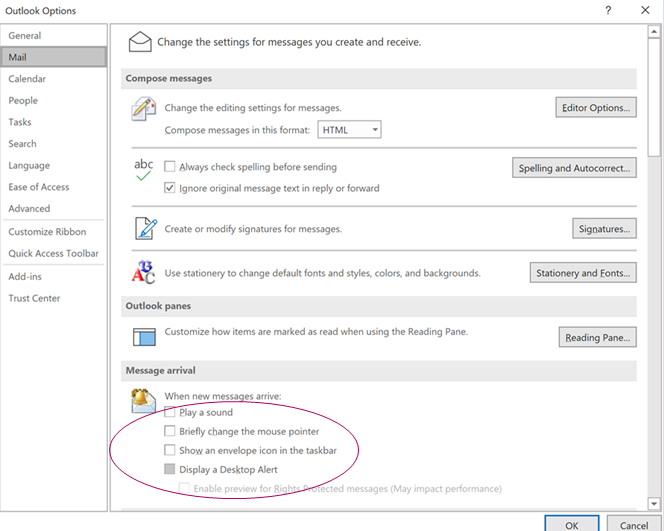664x531 pixels.
Task: Click the signature pen icon
Action: click(144, 229)
